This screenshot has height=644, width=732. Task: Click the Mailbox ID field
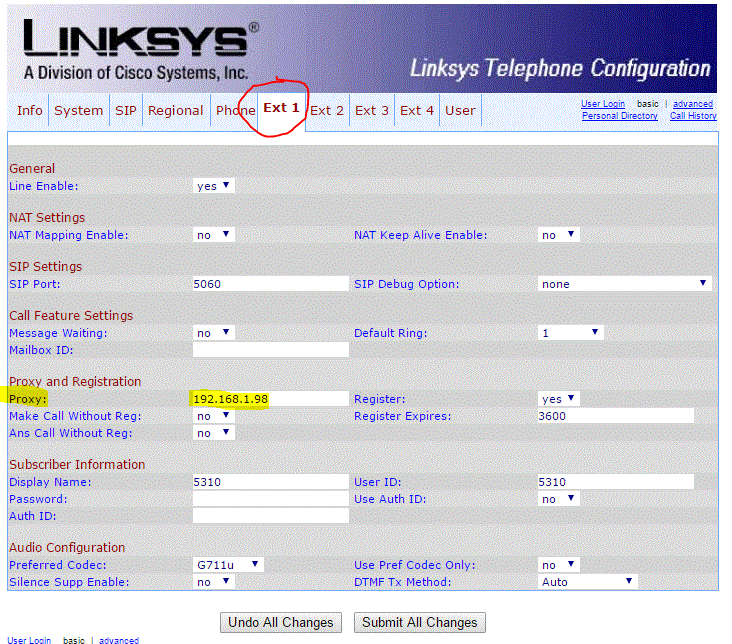point(270,350)
